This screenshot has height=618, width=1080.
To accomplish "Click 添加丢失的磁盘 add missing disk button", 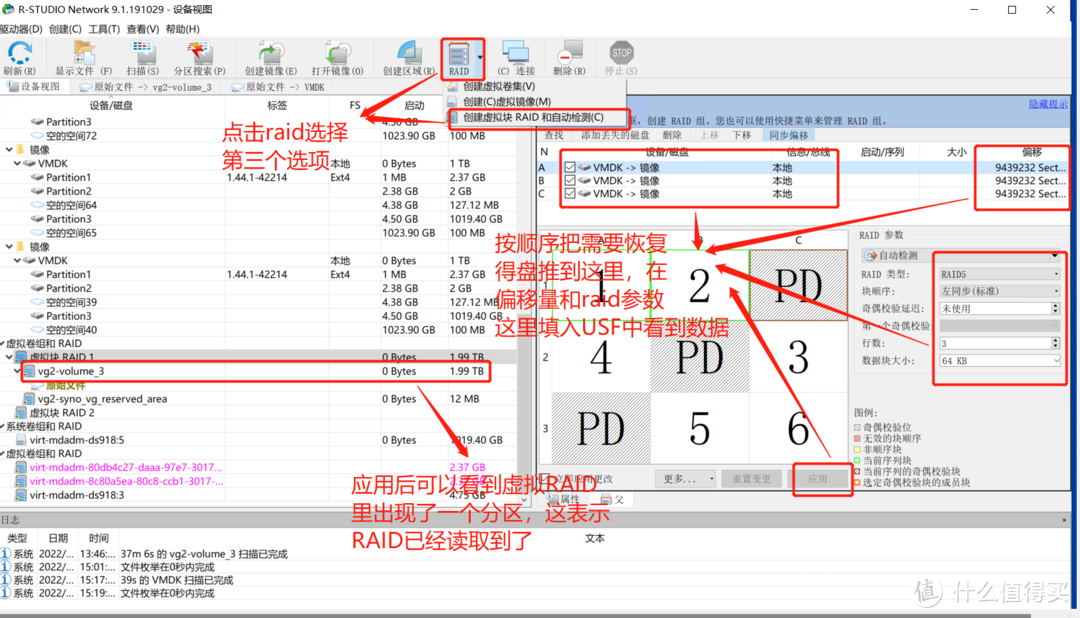I will (x=614, y=135).
